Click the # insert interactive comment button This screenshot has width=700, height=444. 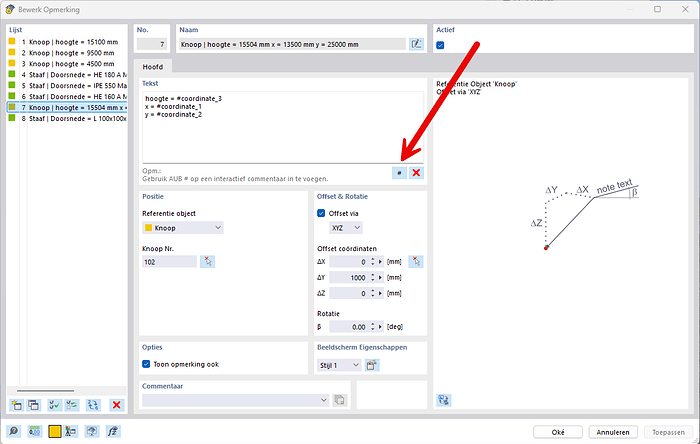tap(400, 173)
